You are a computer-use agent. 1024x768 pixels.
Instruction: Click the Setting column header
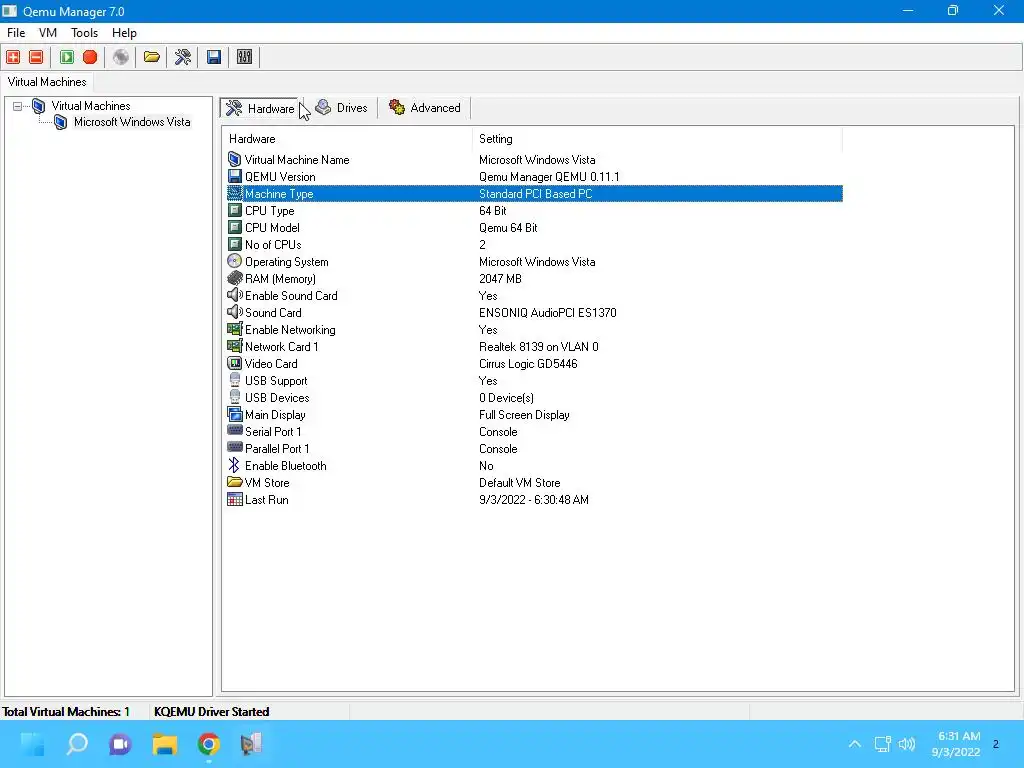(658, 138)
